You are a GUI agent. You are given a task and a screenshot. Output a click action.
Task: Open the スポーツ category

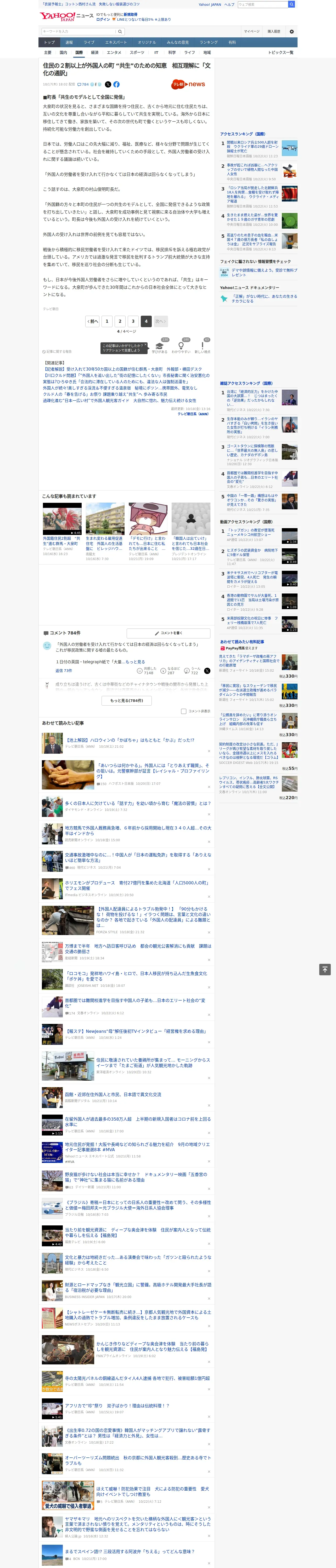[x=137, y=52]
